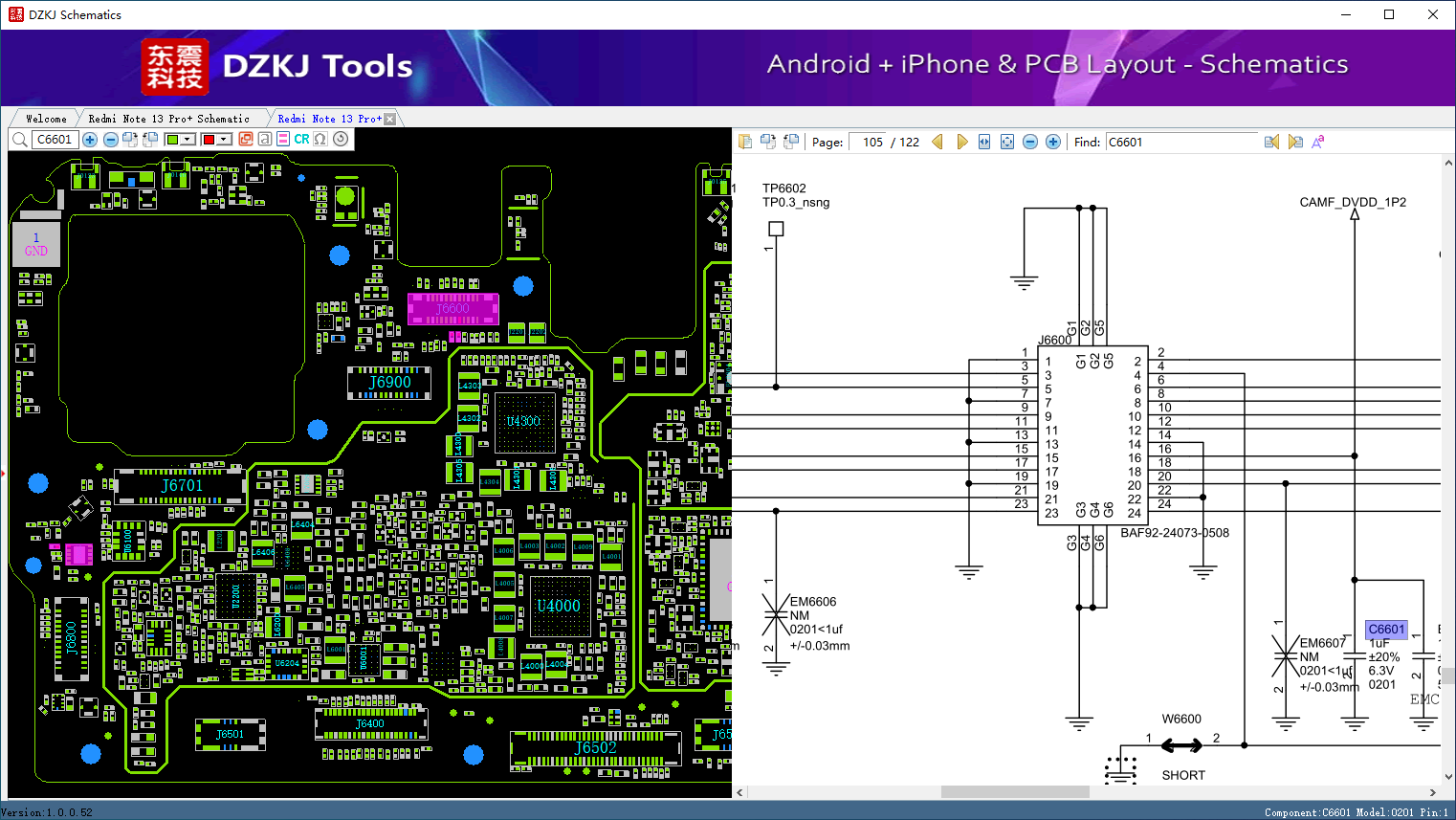Click the J6502 connector on PCB
This screenshot has width=1456, height=820.
coord(595,747)
